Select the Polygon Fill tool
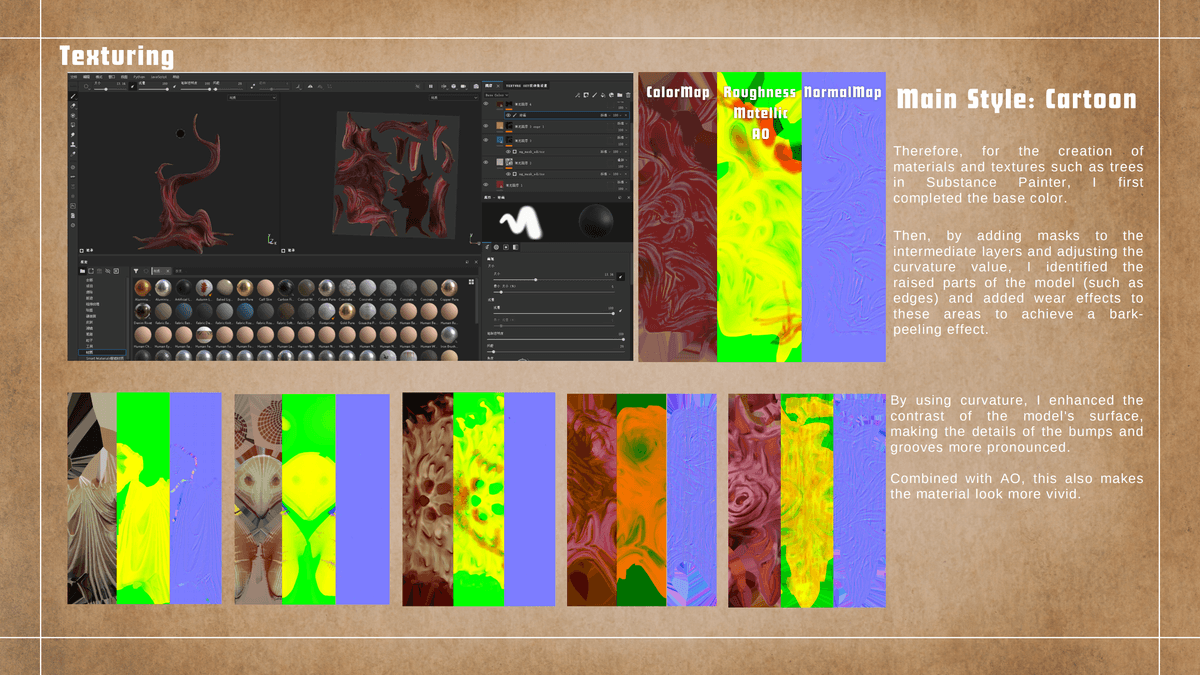Screen dimensions: 1200x675 (73, 125)
